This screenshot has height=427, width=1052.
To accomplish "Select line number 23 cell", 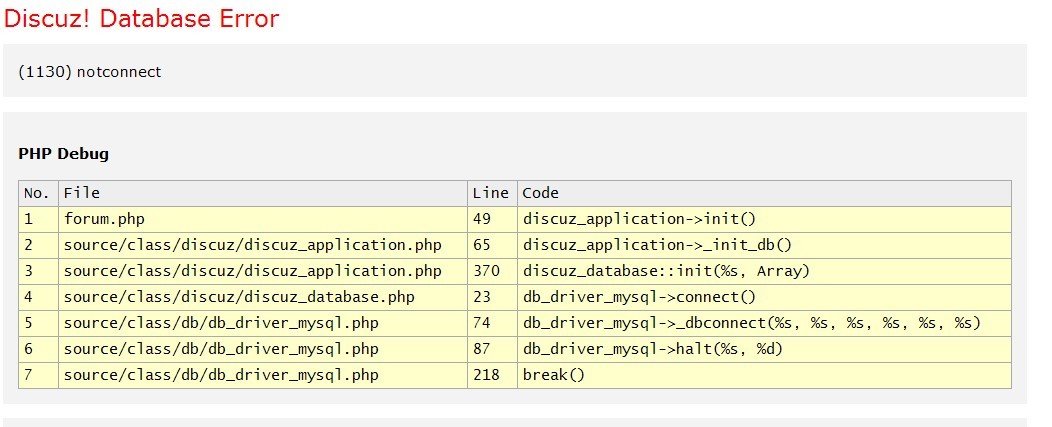I will pos(492,297).
